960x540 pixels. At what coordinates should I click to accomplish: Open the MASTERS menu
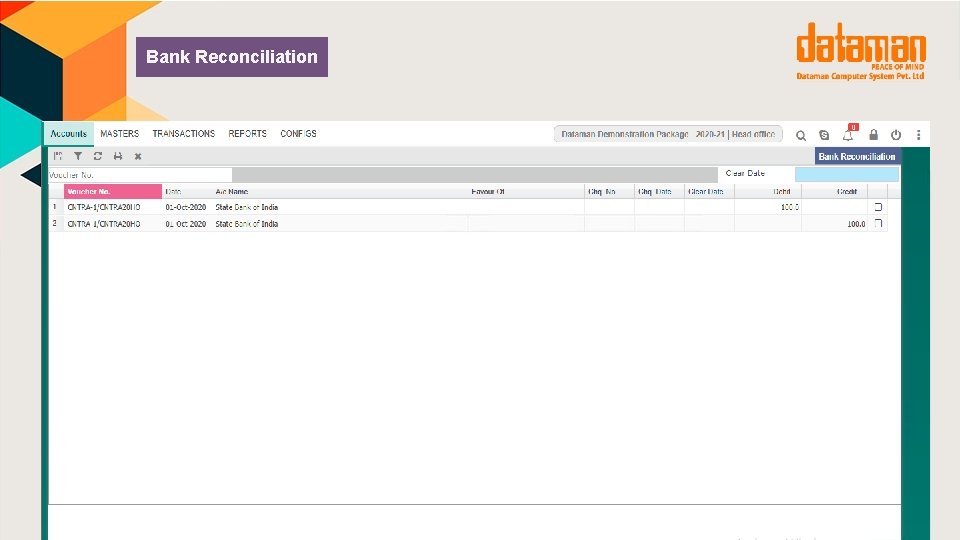tap(119, 133)
